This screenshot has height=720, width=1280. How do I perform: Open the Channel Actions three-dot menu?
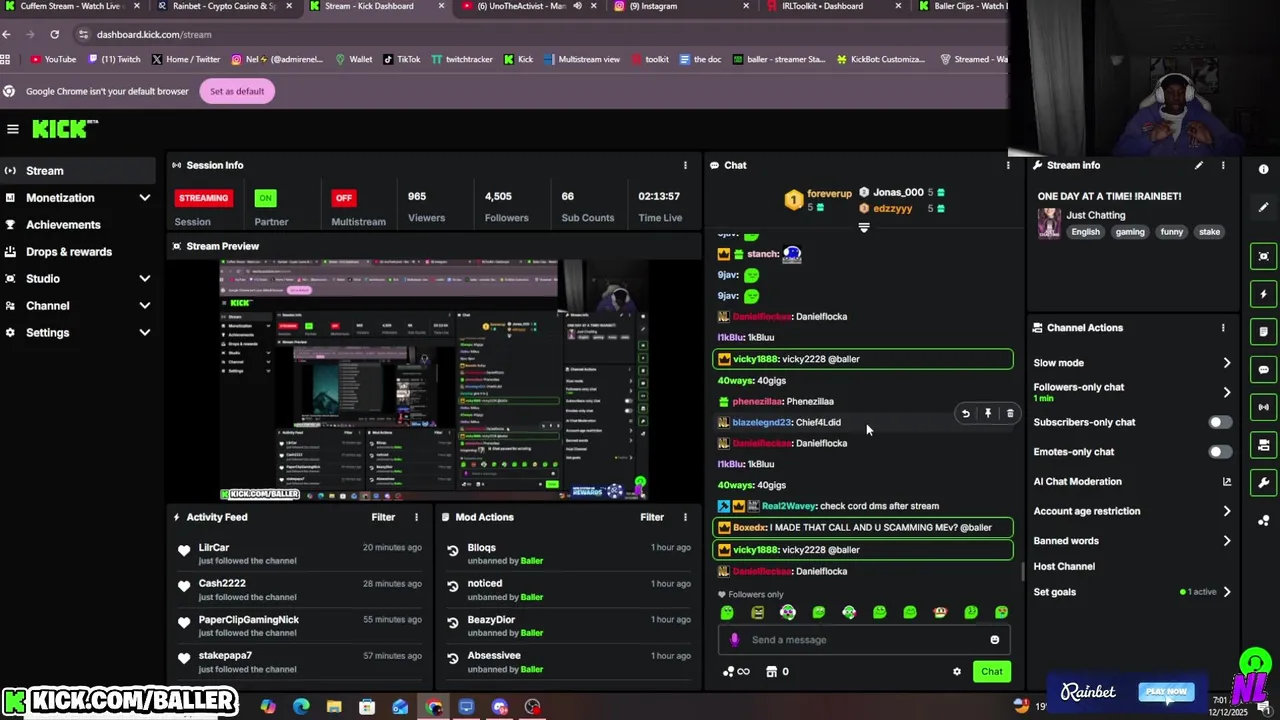click(x=1222, y=328)
